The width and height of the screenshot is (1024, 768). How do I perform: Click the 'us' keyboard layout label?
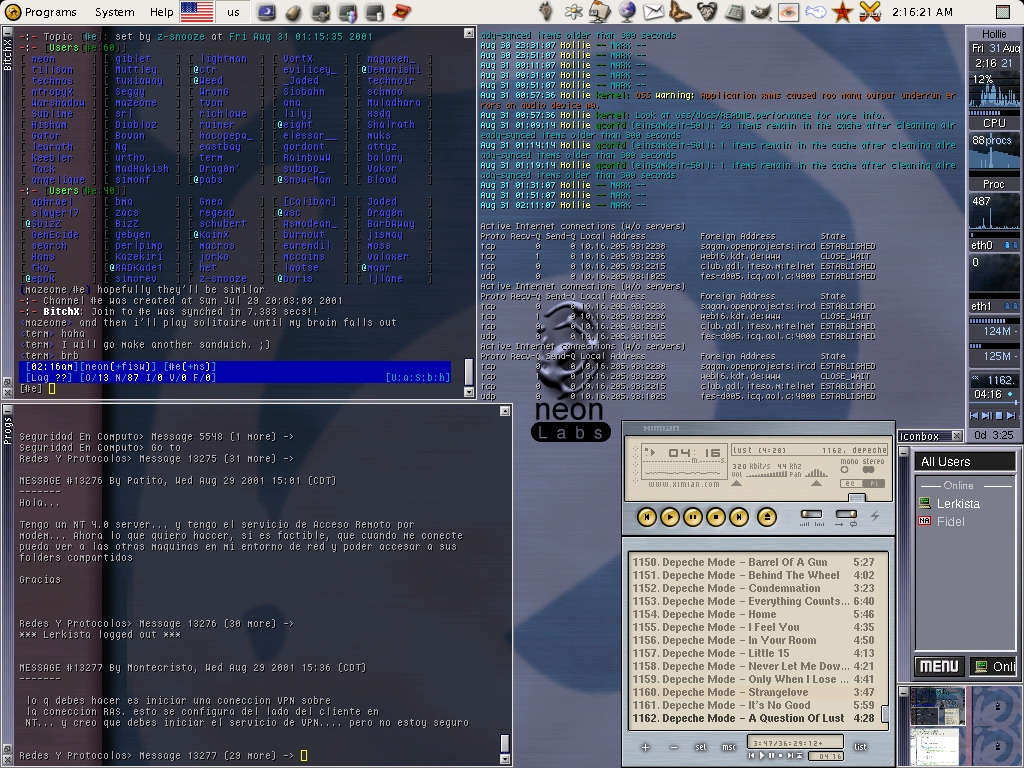(x=233, y=12)
